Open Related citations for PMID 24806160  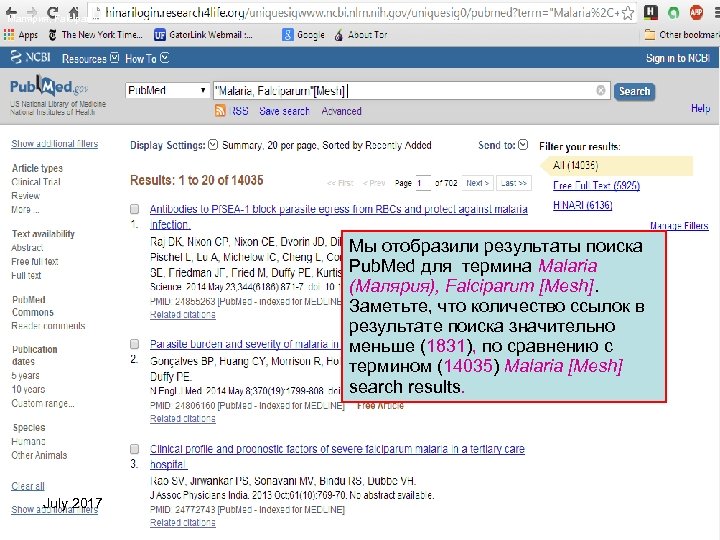point(182,419)
